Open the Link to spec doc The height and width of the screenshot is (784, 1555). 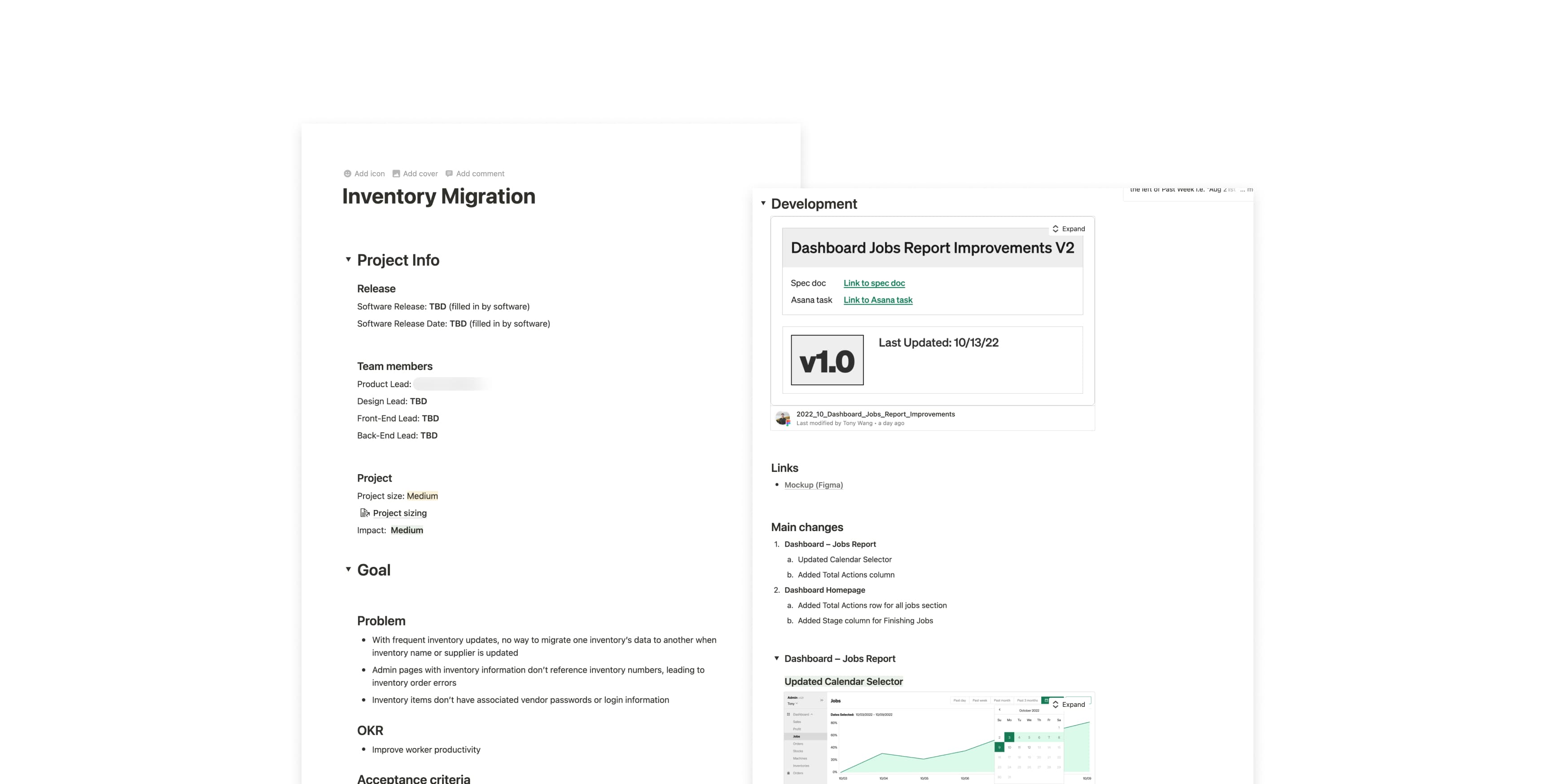(874, 283)
